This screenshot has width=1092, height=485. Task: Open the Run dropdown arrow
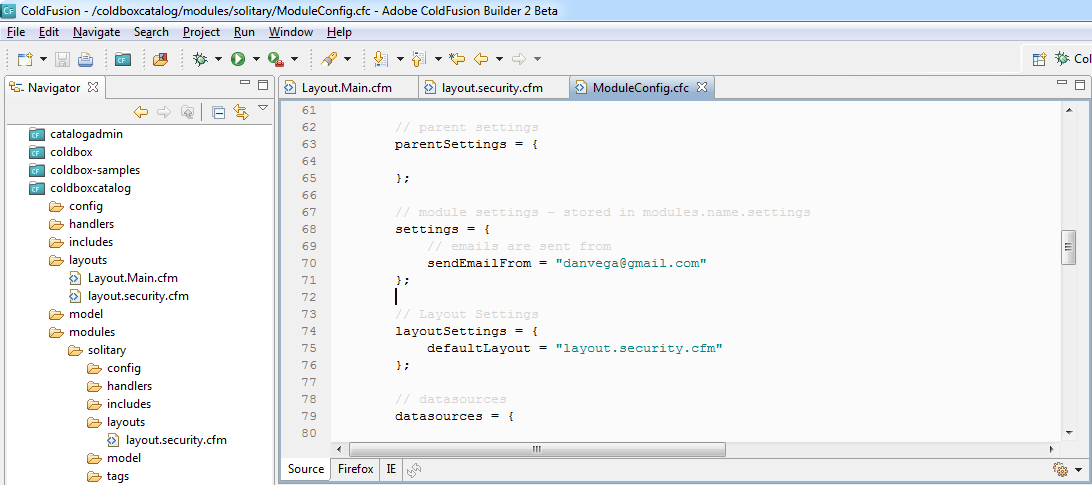point(256,60)
